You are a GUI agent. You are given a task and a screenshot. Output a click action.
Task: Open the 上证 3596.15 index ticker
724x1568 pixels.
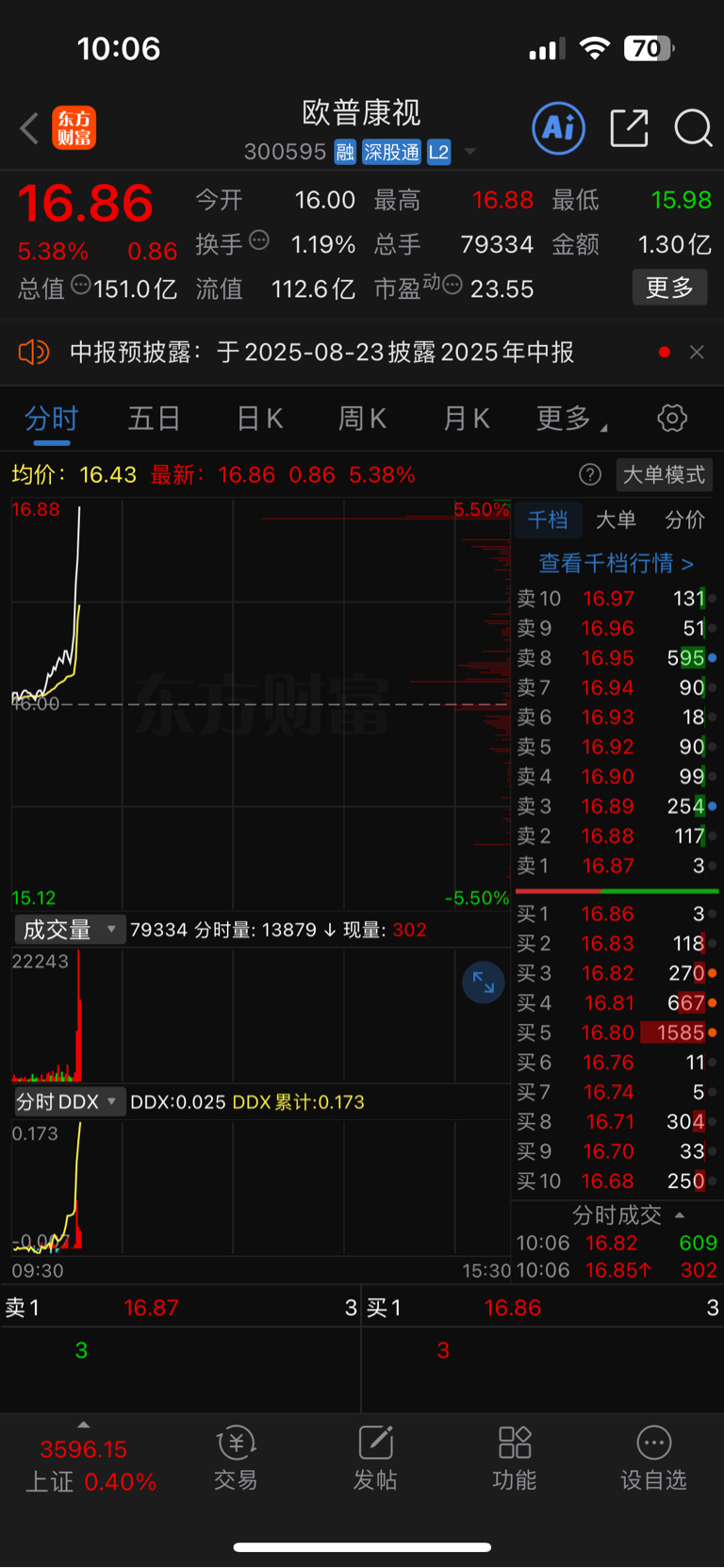(x=90, y=1465)
